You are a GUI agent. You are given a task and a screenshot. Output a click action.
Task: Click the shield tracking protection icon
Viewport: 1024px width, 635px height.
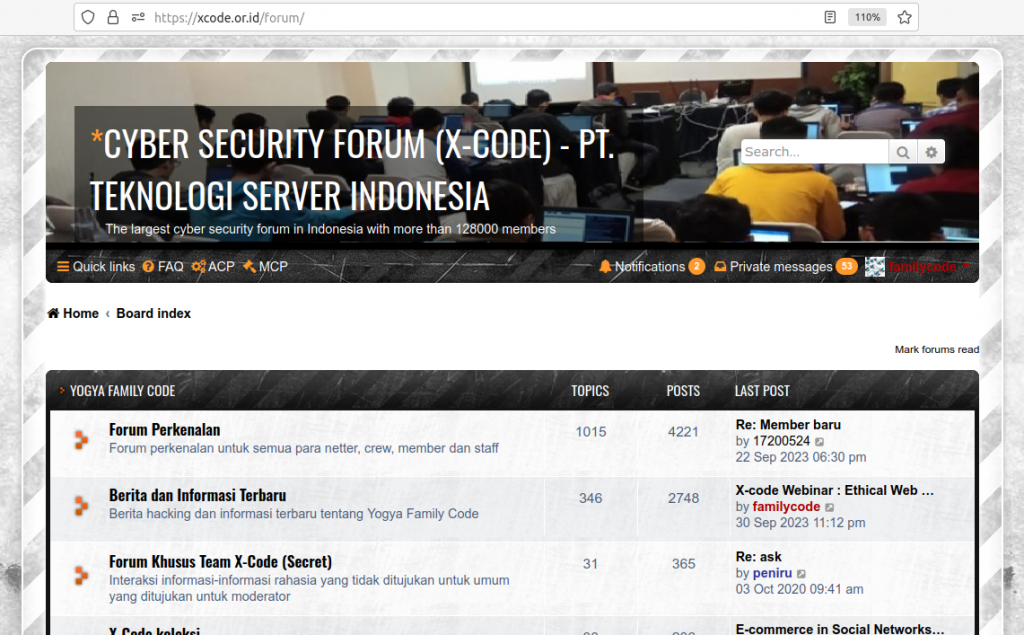pyautogui.click(x=88, y=18)
